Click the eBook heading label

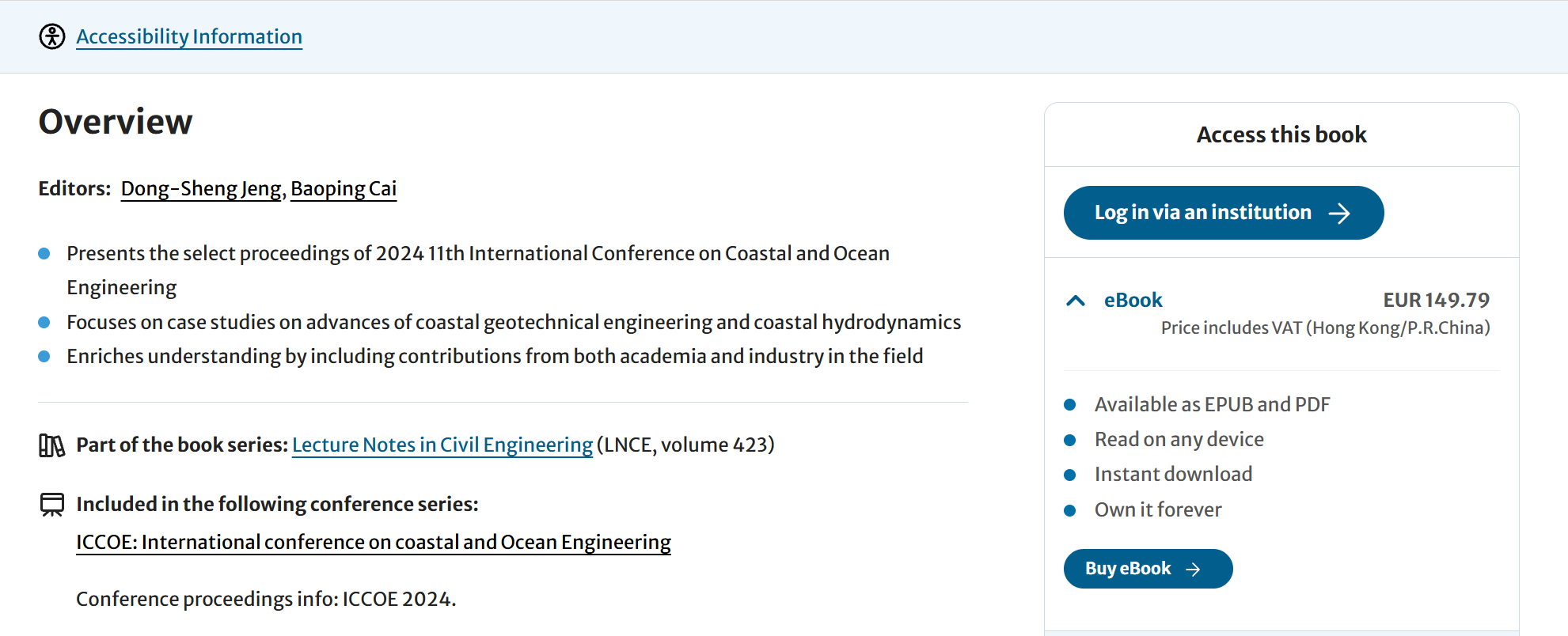coord(1133,301)
